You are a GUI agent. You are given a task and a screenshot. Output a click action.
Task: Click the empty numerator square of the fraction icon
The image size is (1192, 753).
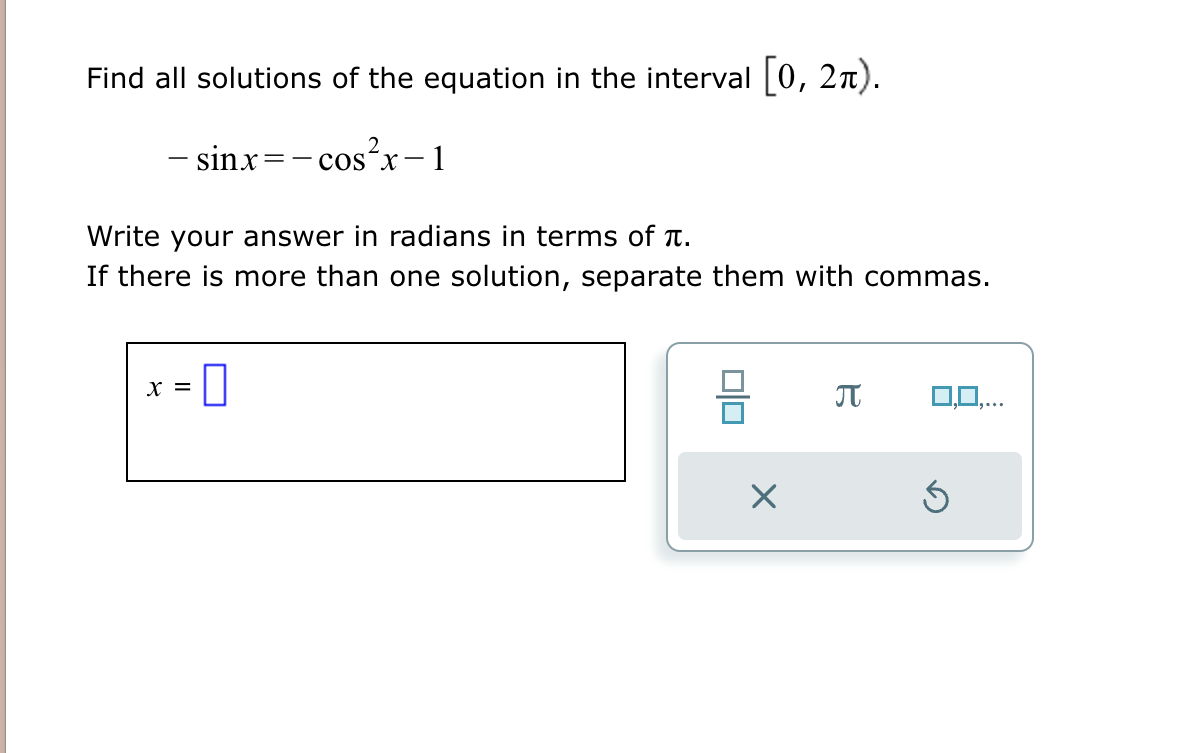(733, 381)
